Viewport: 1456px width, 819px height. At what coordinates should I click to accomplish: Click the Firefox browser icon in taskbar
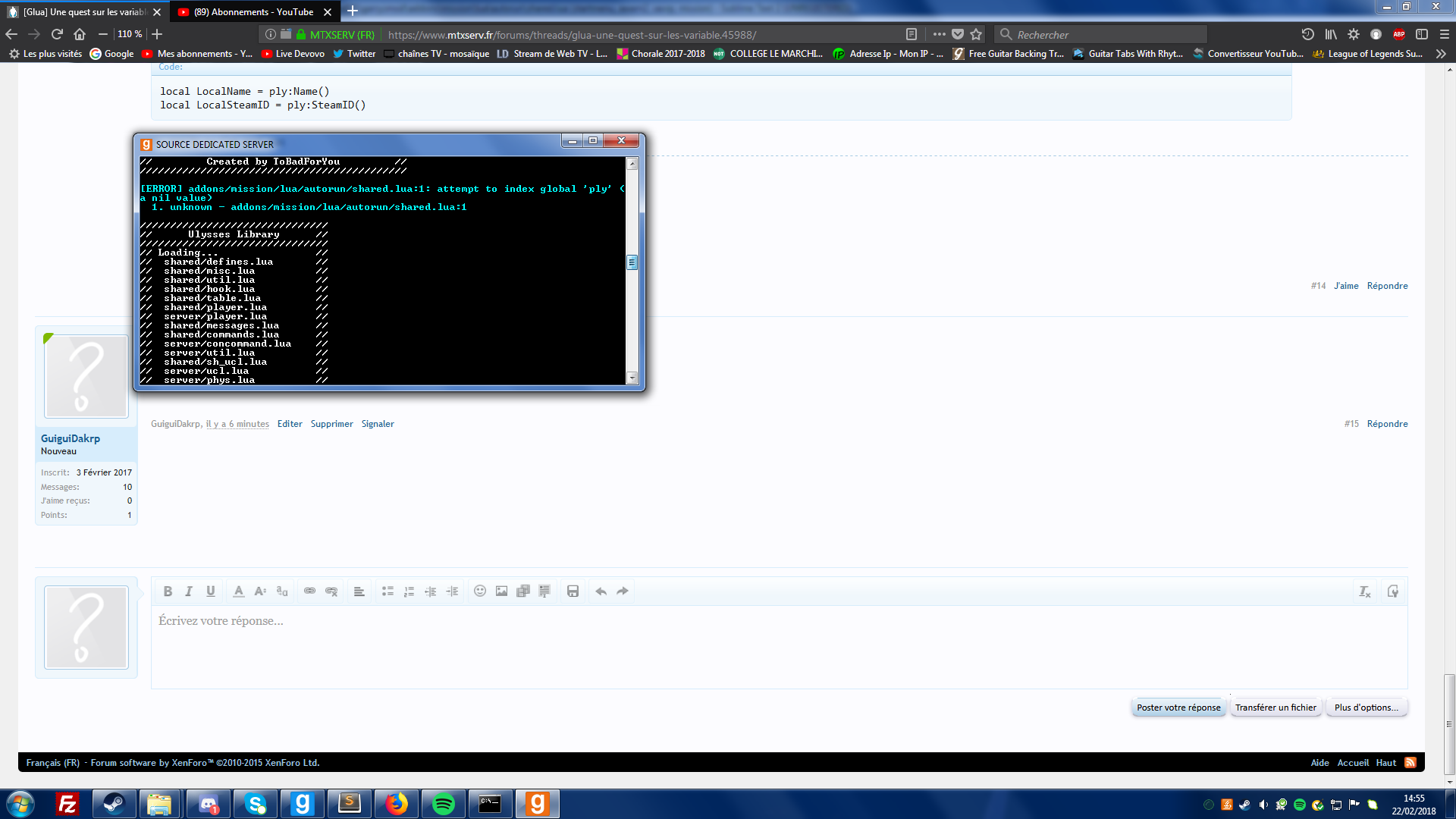pyautogui.click(x=395, y=803)
